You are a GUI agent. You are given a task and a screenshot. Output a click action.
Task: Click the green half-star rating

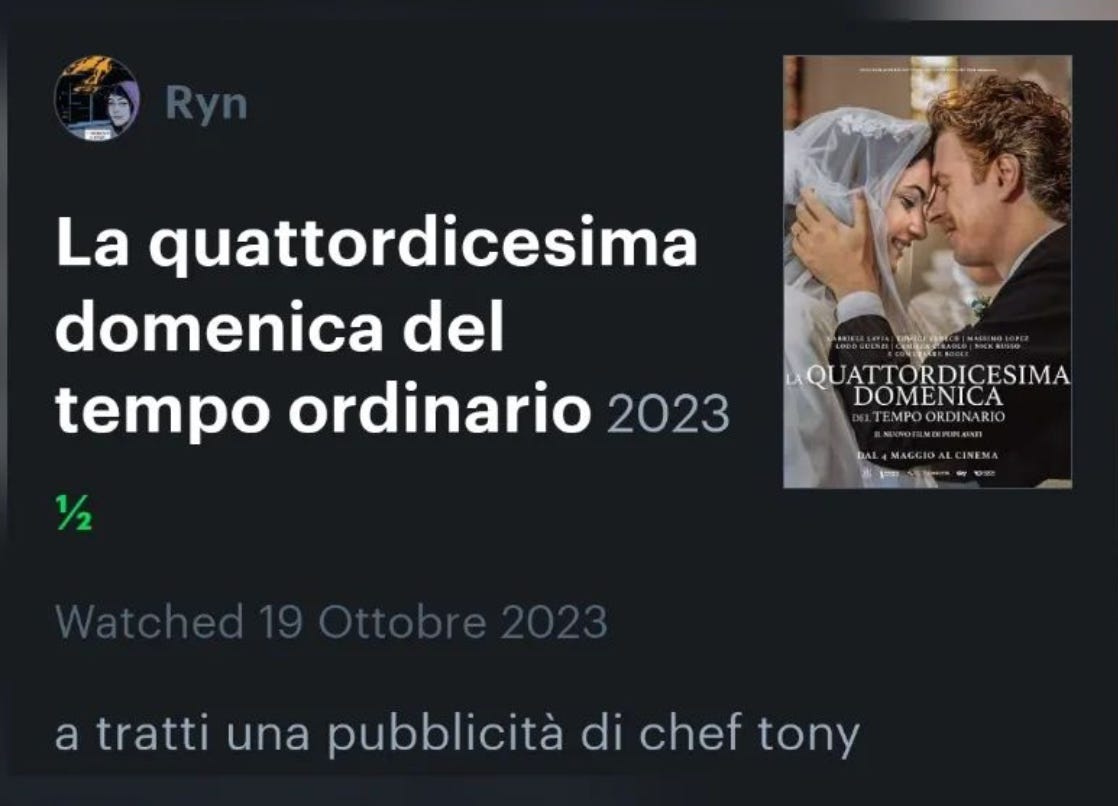coord(74,513)
